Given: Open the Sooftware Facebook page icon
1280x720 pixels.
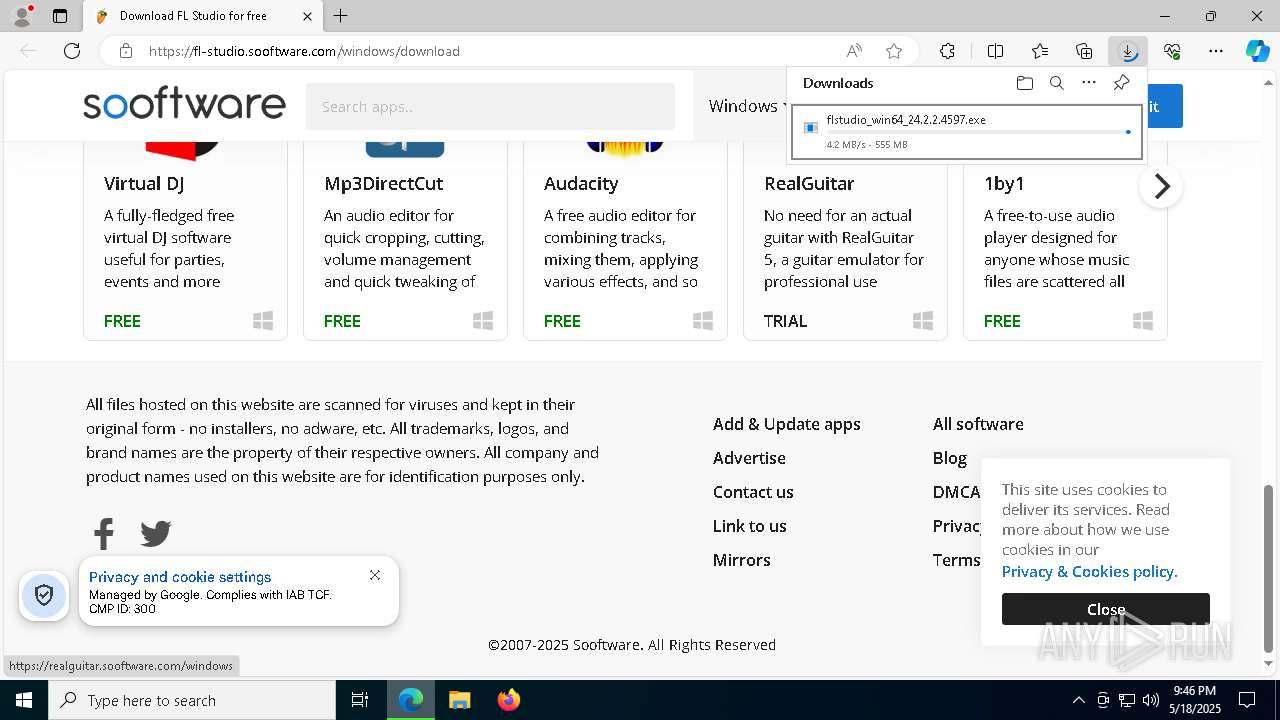Looking at the screenshot, I should [x=104, y=533].
